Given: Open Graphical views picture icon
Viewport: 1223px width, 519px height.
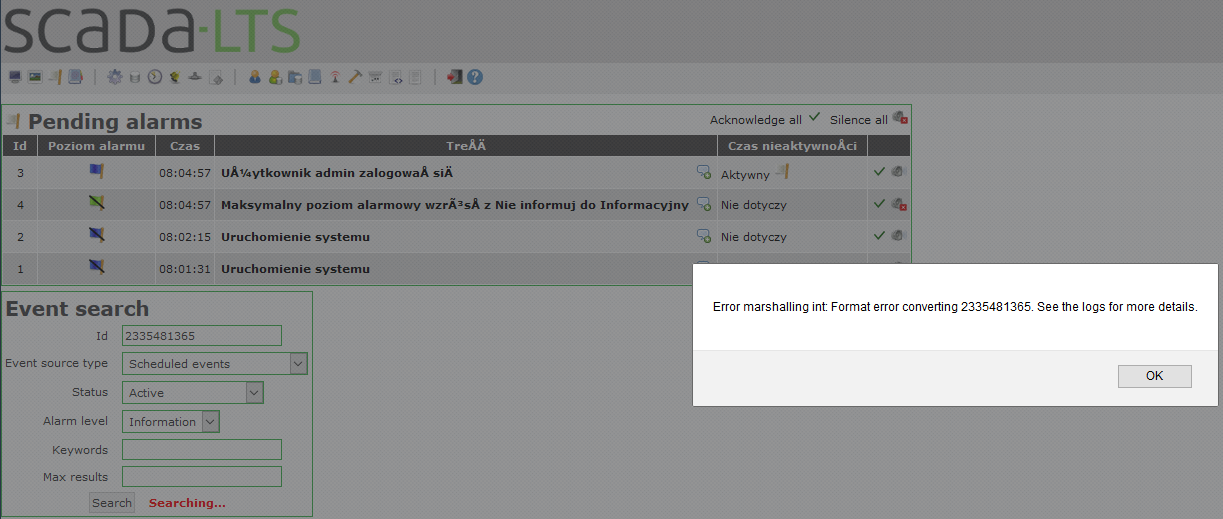Looking at the screenshot, I should 34,77.
